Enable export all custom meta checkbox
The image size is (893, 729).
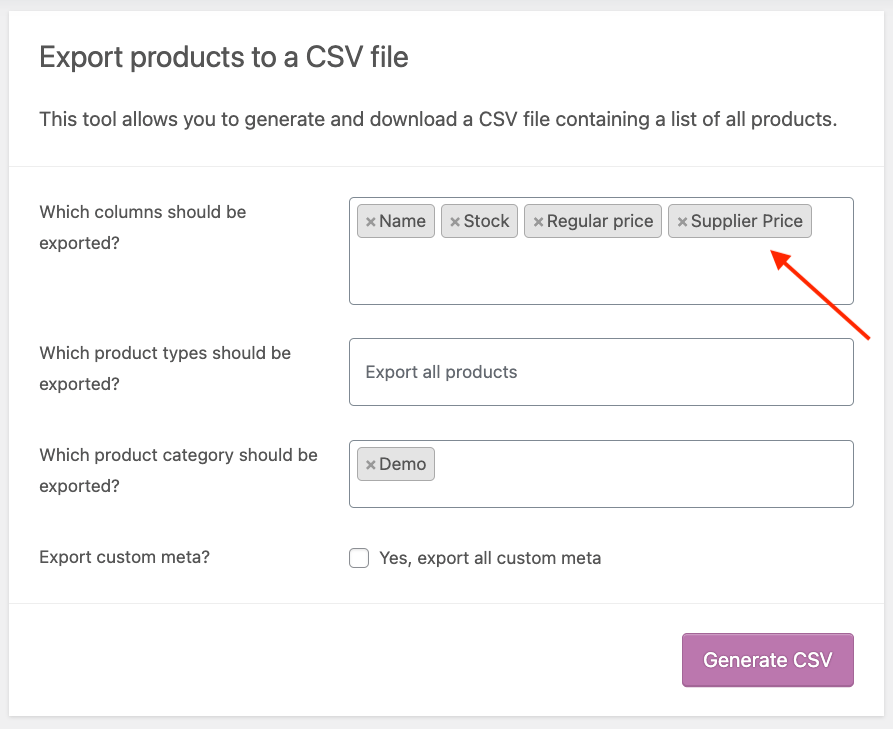pos(359,558)
